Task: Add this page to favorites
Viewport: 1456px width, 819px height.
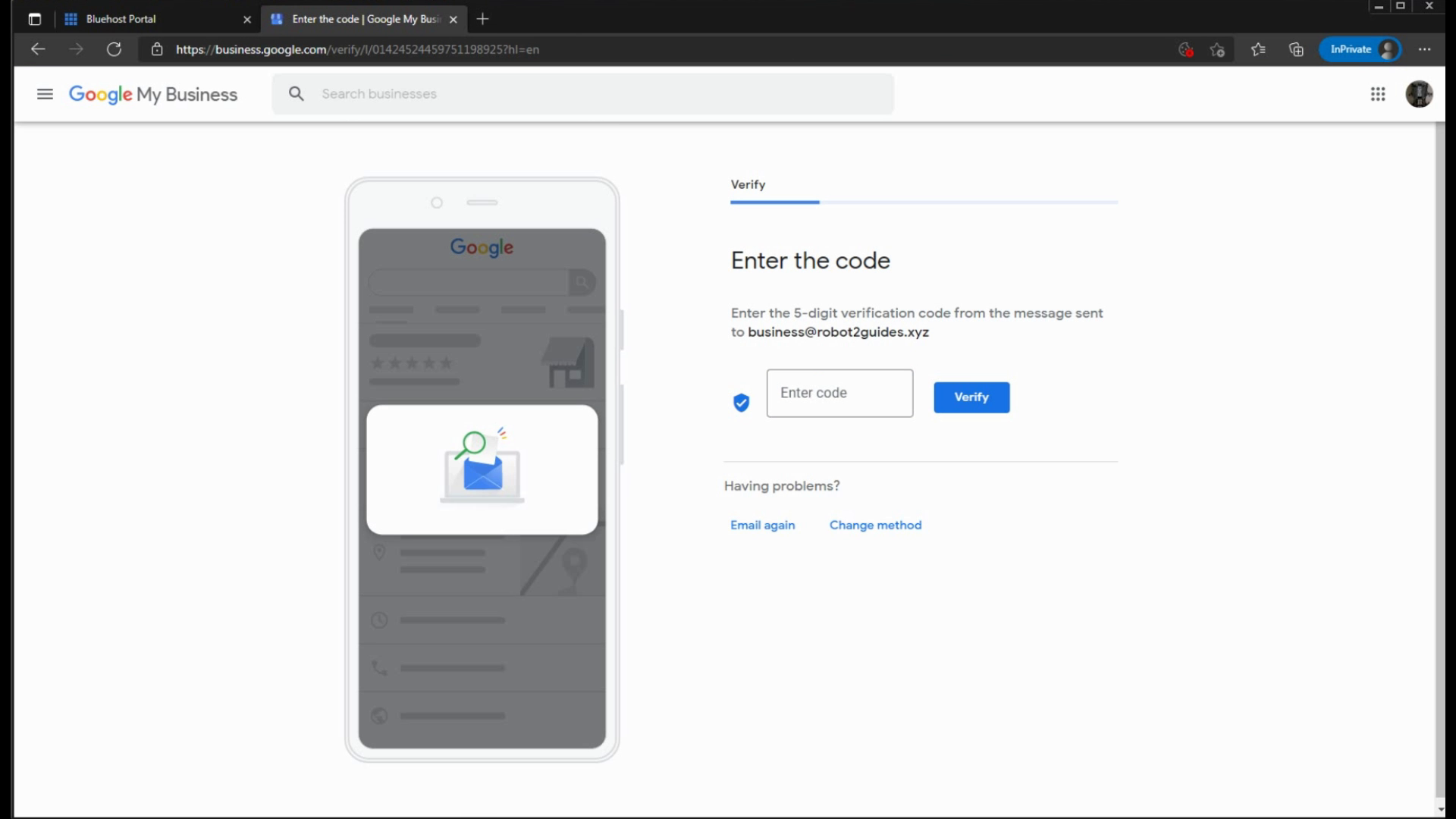Action: pyautogui.click(x=1218, y=49)
